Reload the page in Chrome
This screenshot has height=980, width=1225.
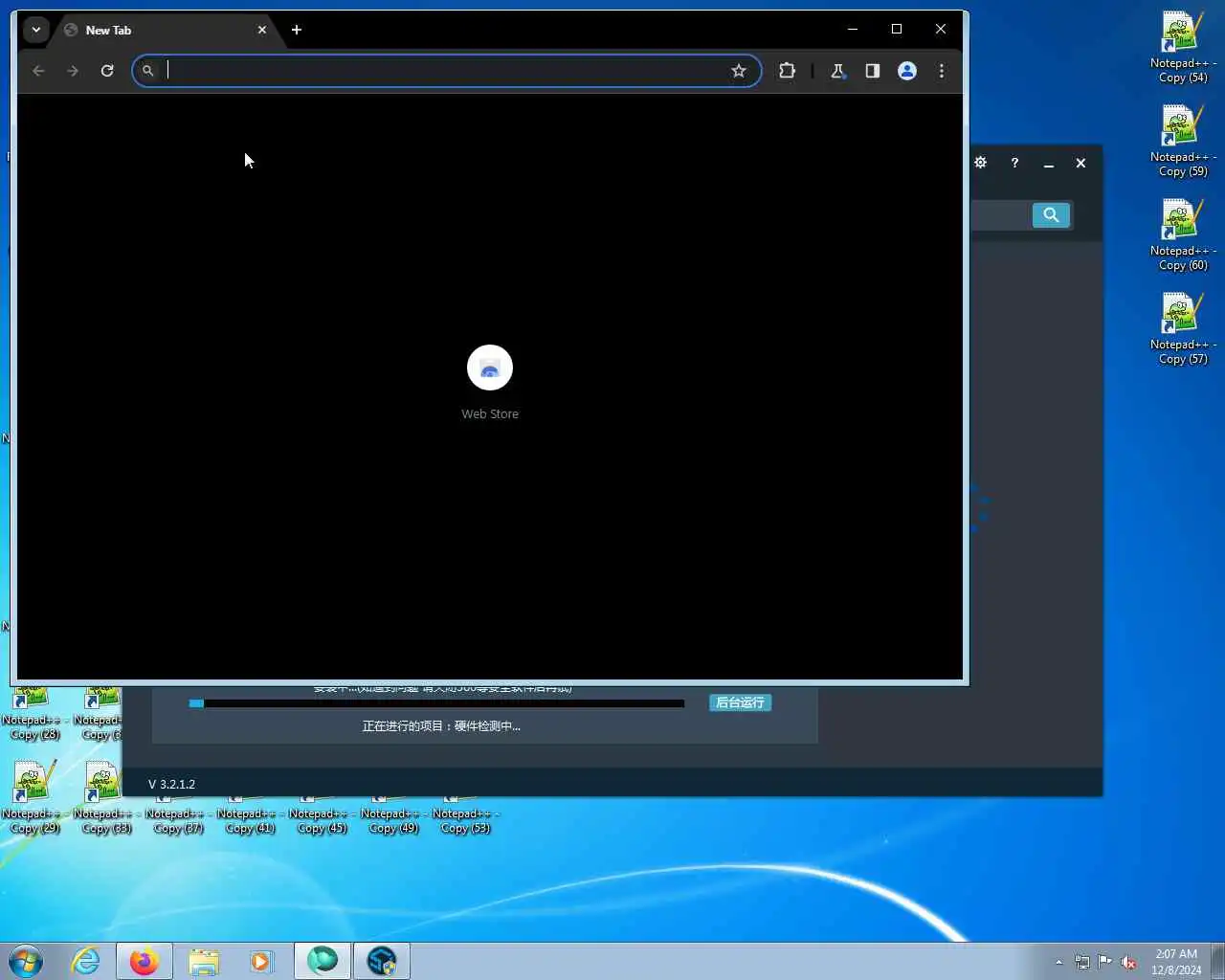pos(107,71)
